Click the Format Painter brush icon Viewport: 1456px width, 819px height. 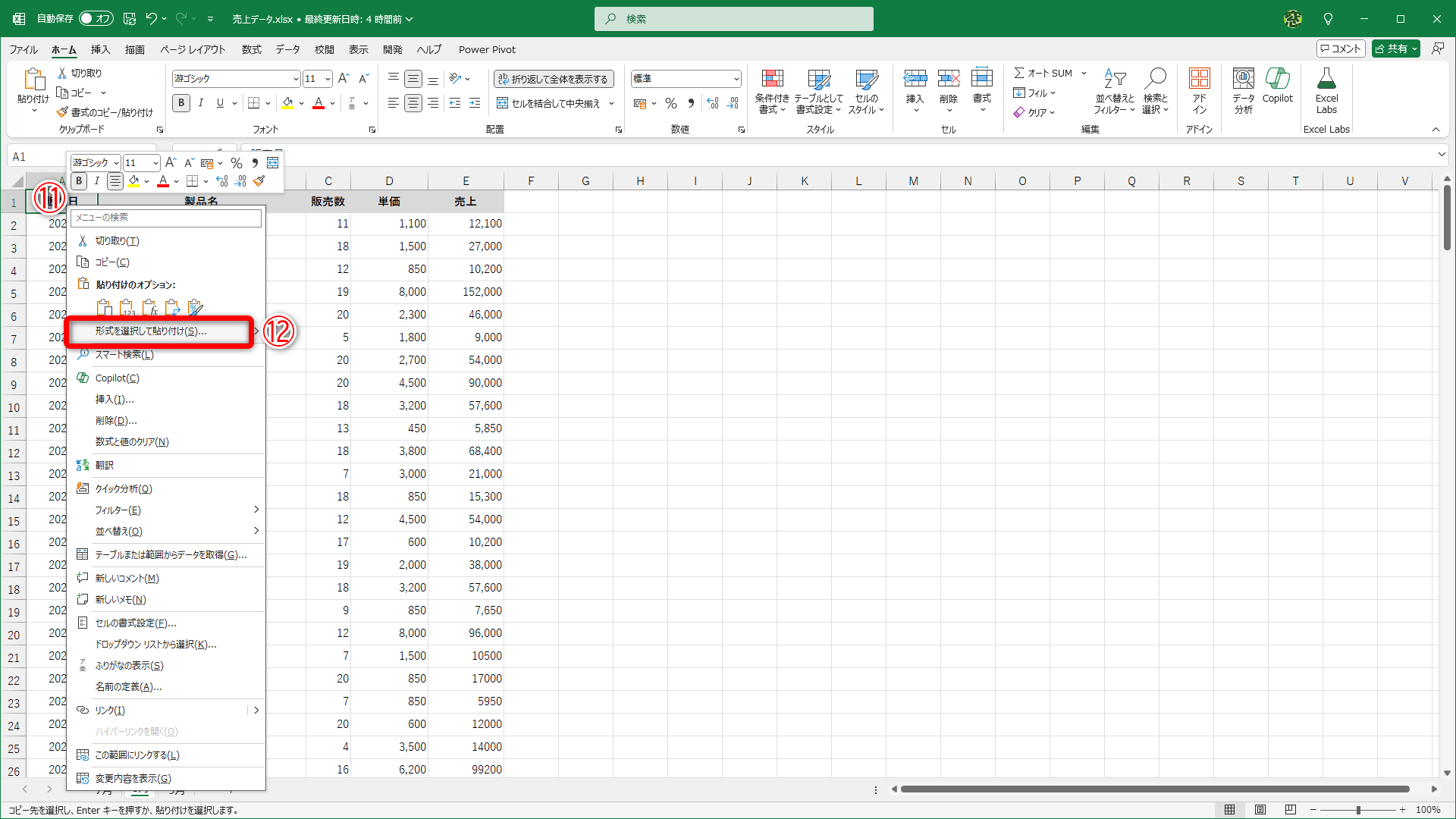click(x=63, y=112)
